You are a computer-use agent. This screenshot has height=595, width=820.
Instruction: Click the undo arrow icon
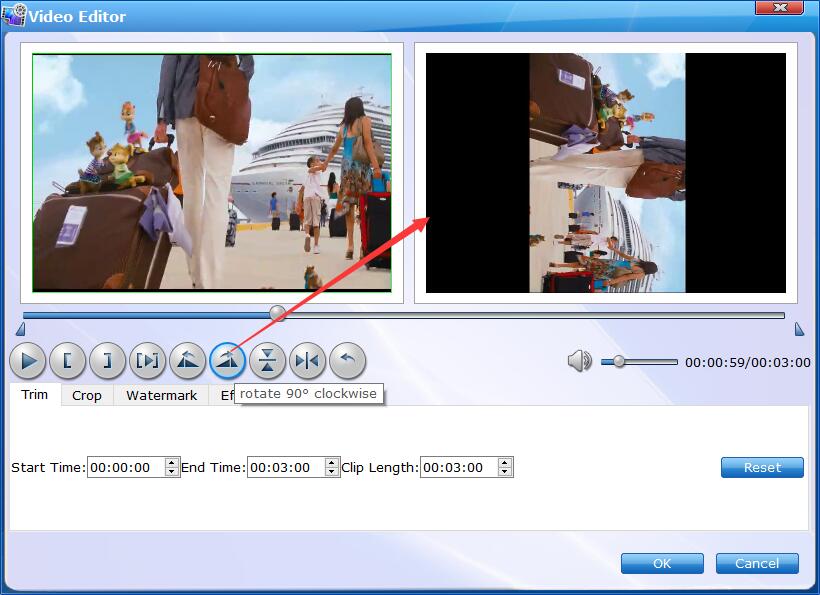tap(348, 360)
